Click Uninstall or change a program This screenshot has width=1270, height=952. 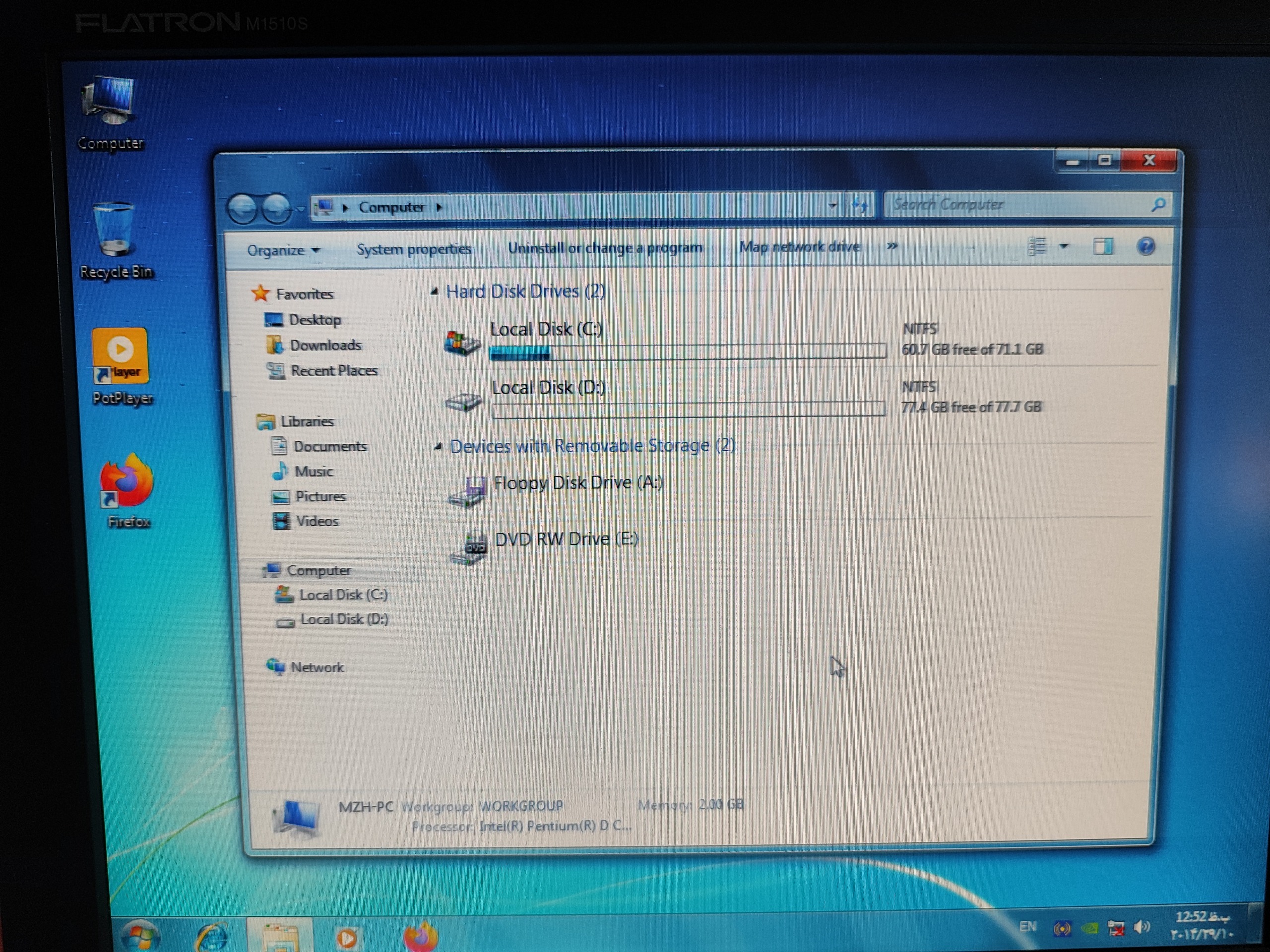tap(605, 248)
